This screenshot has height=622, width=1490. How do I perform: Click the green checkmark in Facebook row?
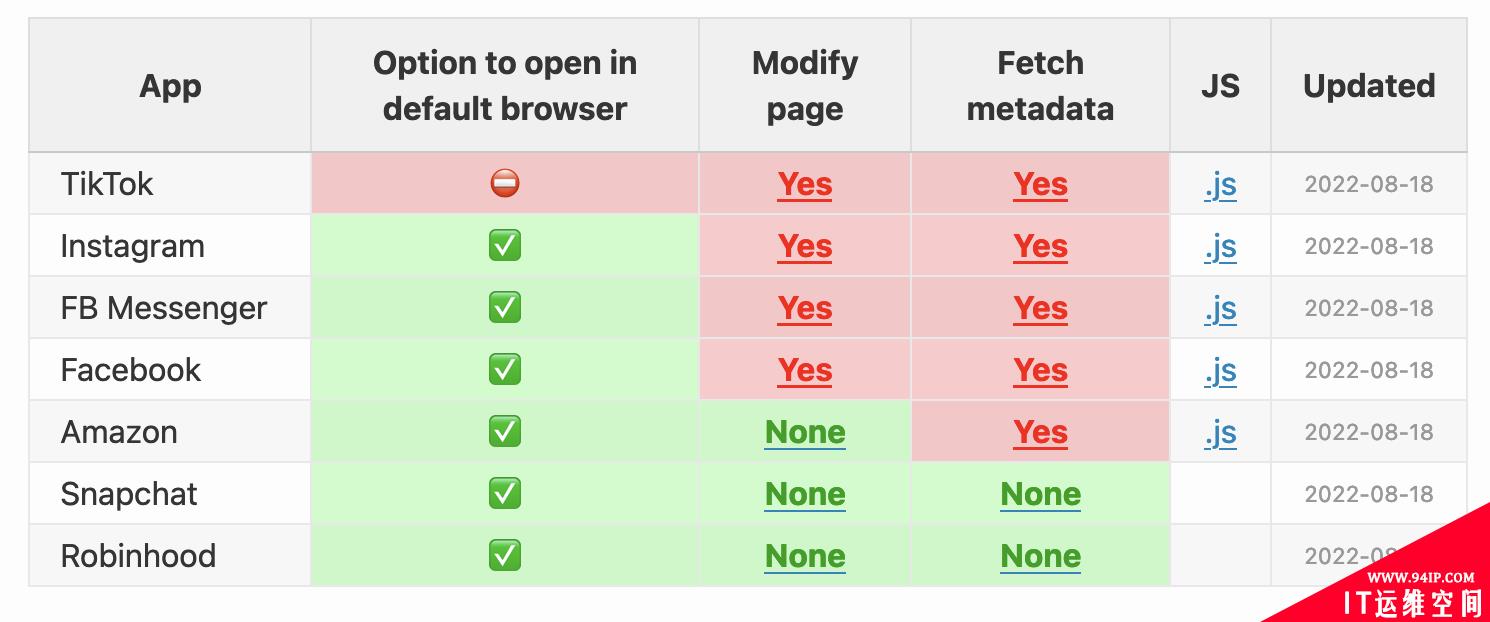(505, 370)
